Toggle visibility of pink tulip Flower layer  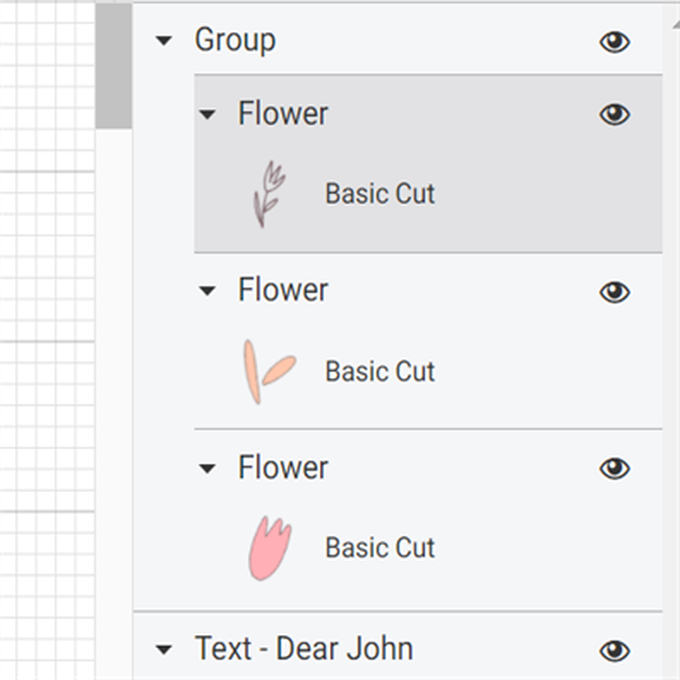point(614,468)
